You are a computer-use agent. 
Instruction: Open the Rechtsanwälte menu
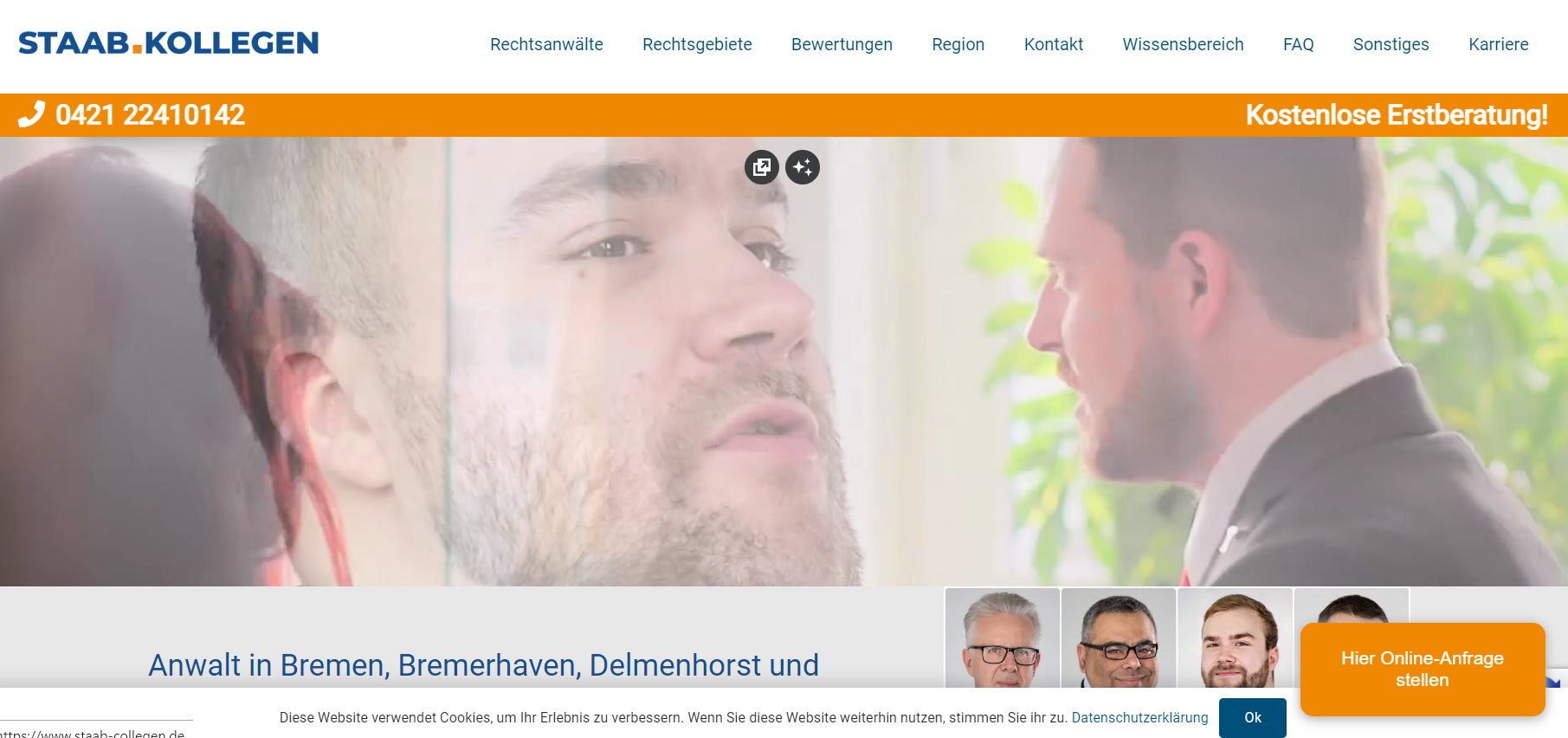point(546,44)
